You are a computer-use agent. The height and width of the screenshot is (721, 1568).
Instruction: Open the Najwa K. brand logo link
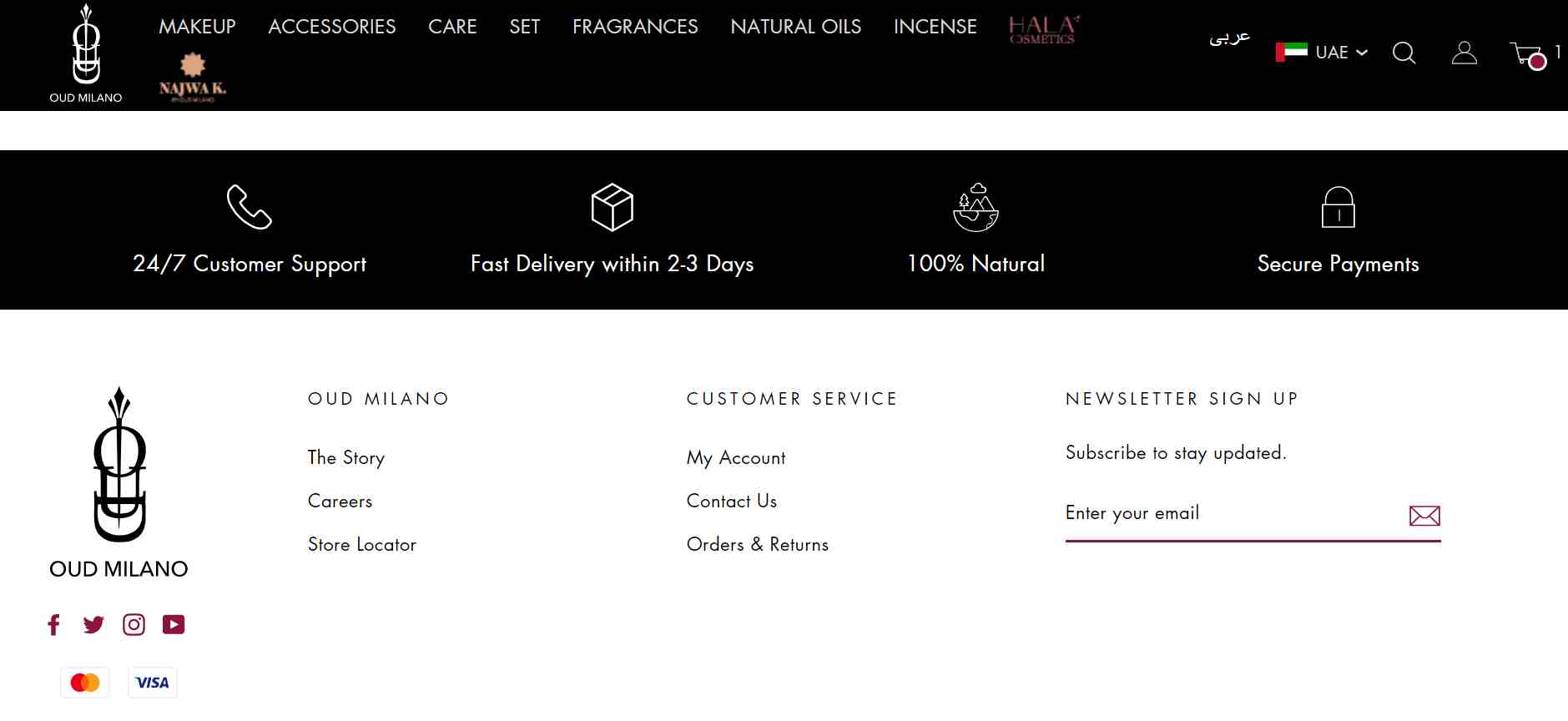[193, 78]
